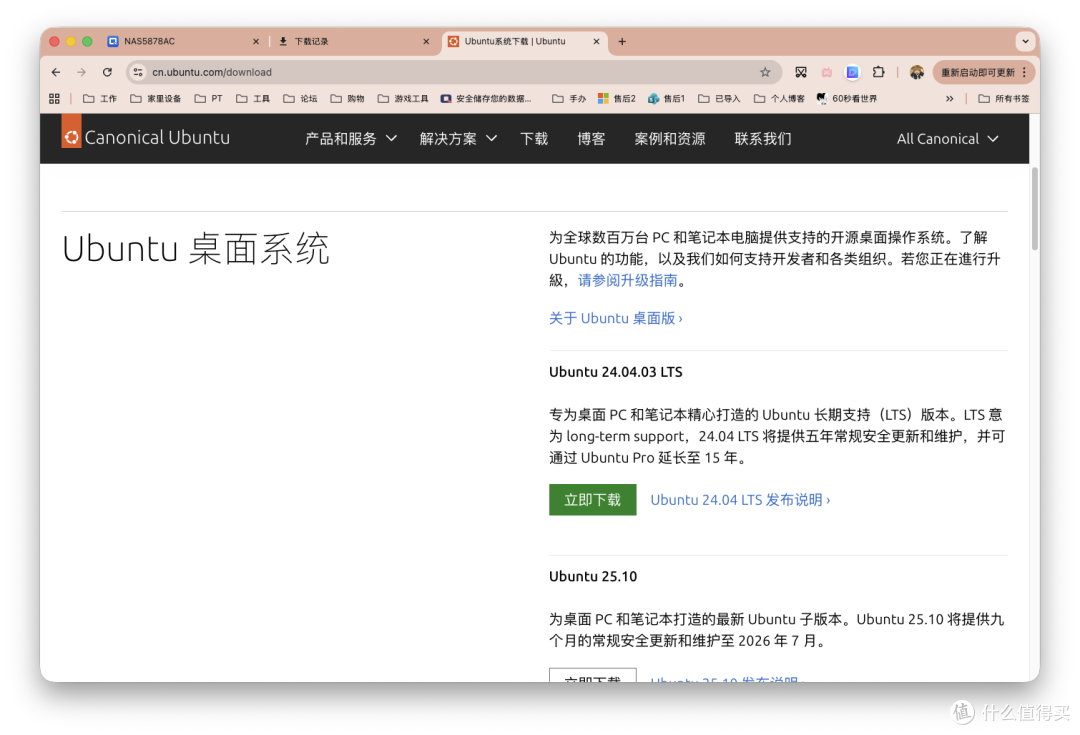This screenshot has height=735, width=1080.
Task: Open the 个人博客 bookmark folder
Action: click(x=779, y=99)
